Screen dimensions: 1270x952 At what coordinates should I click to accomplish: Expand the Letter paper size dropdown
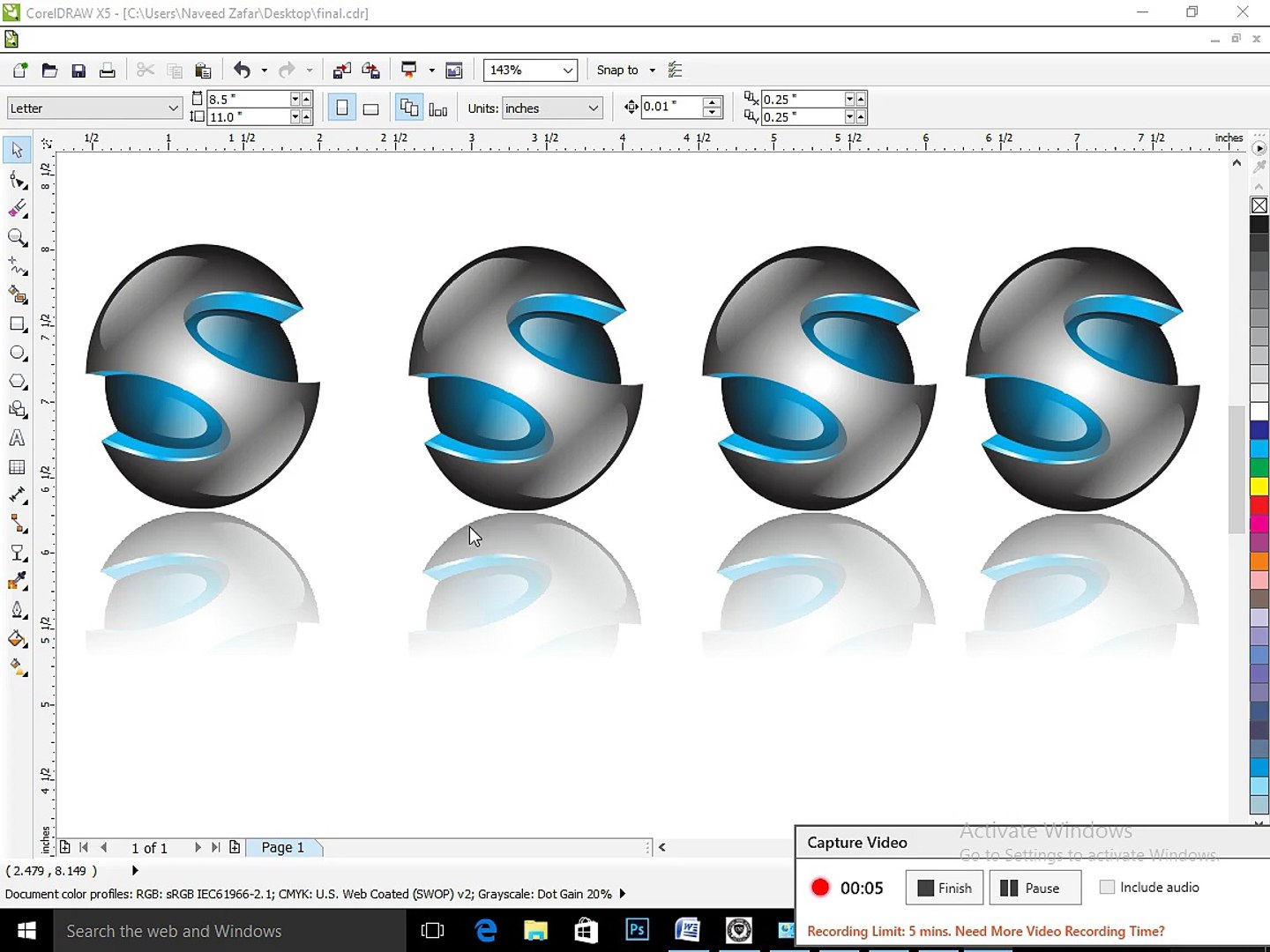click(173, 108)
